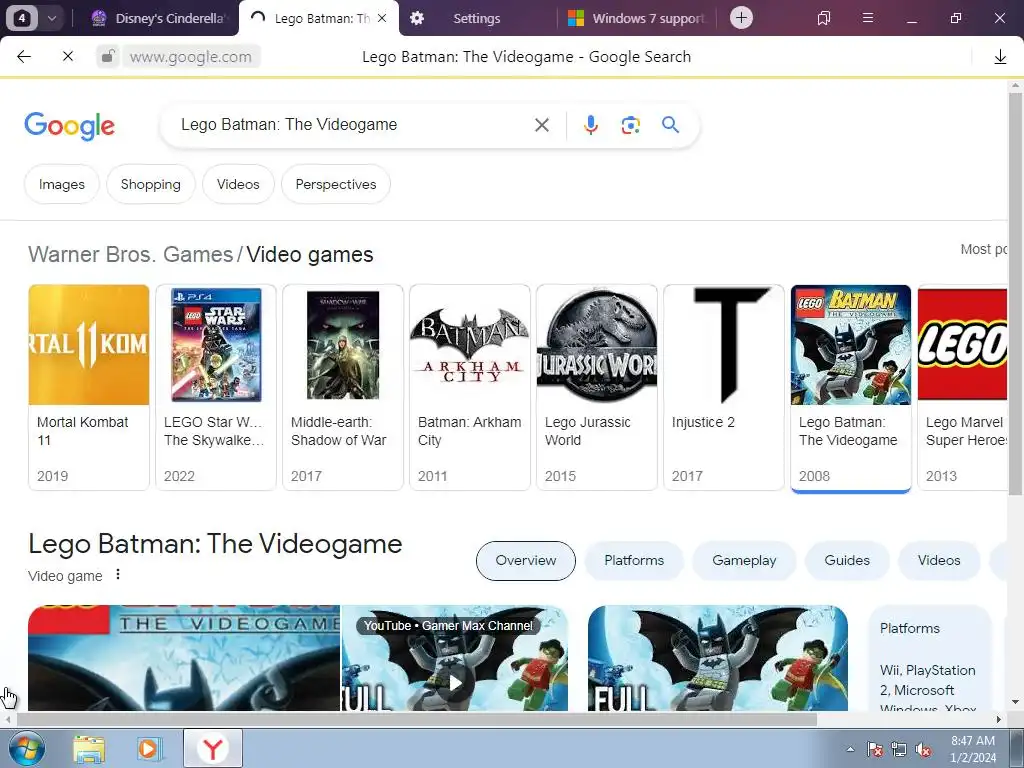Viewport: 1024px width, 768px height.
Task: Show hidden system tray icons
Action: 850,749
